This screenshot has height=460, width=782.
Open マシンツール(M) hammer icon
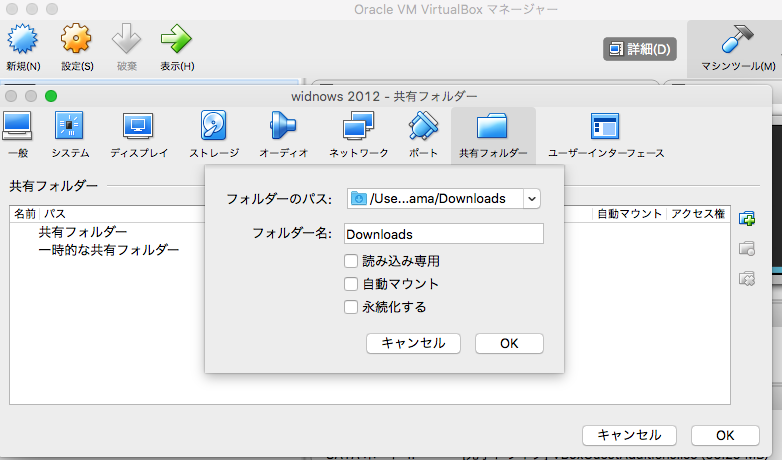(738, 39)
